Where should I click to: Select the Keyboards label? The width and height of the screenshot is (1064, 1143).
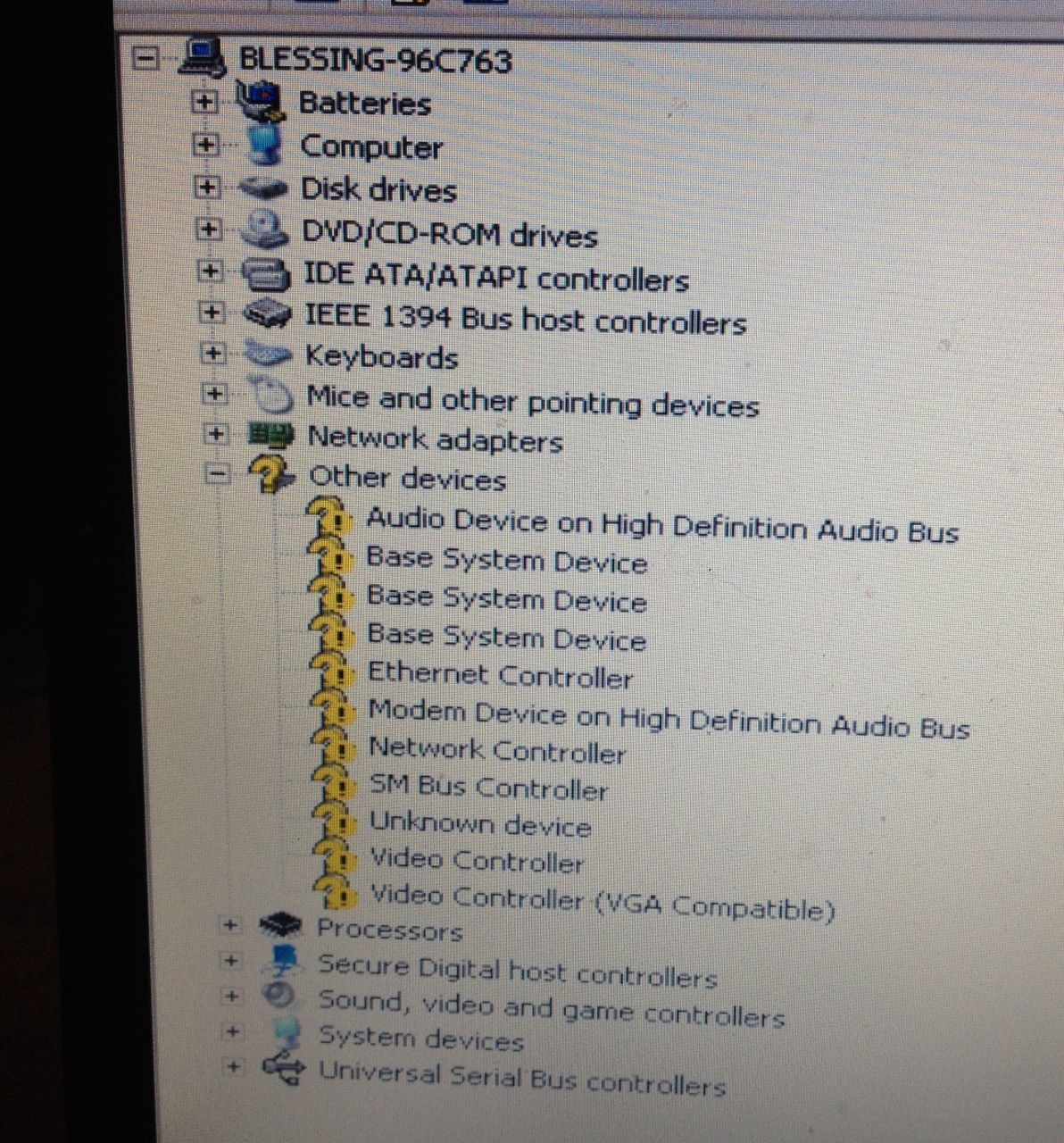coord(382,356)
